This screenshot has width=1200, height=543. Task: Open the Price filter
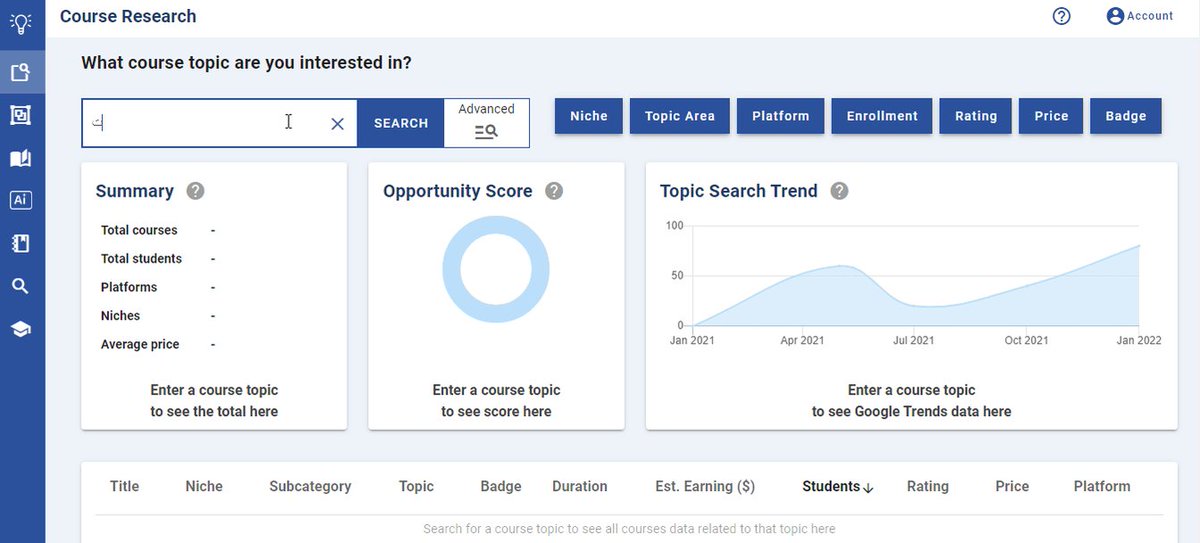1052,116
